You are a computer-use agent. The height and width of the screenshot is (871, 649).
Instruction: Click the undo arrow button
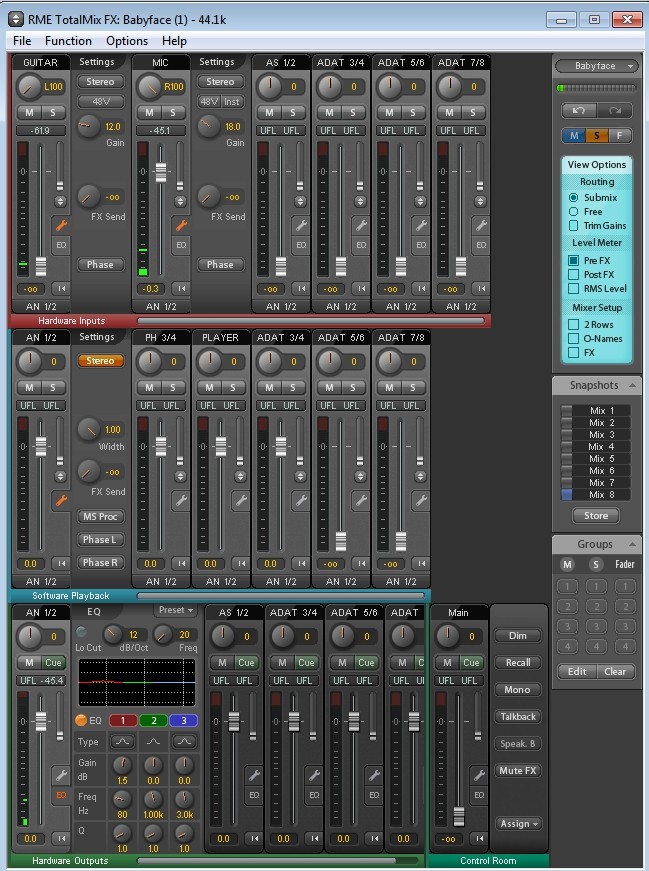click(x=578, y=111)
